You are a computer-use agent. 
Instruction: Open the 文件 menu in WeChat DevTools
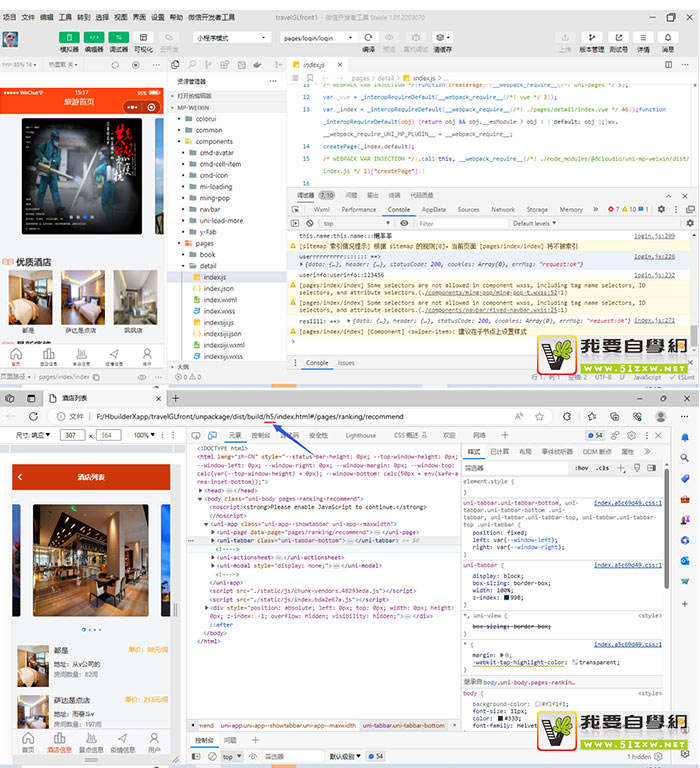coord(28,17)
